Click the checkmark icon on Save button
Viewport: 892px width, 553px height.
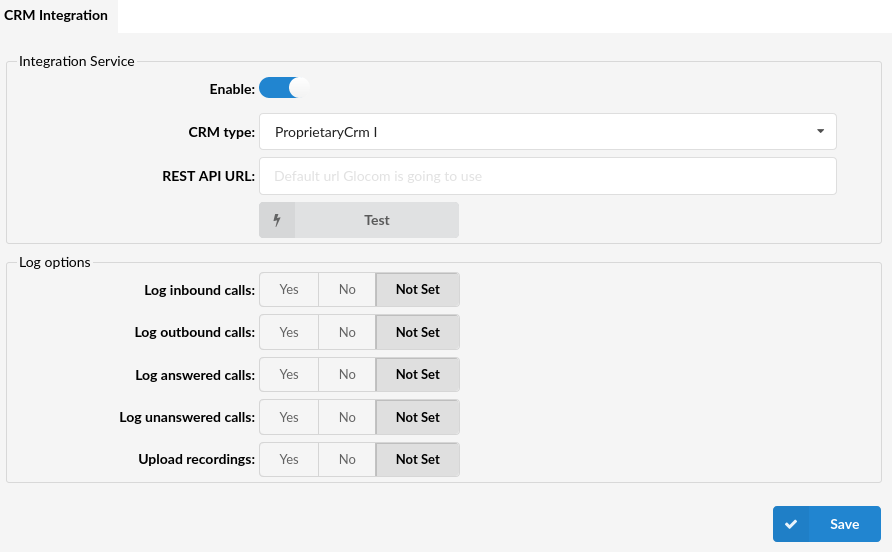tap(791, 525)
